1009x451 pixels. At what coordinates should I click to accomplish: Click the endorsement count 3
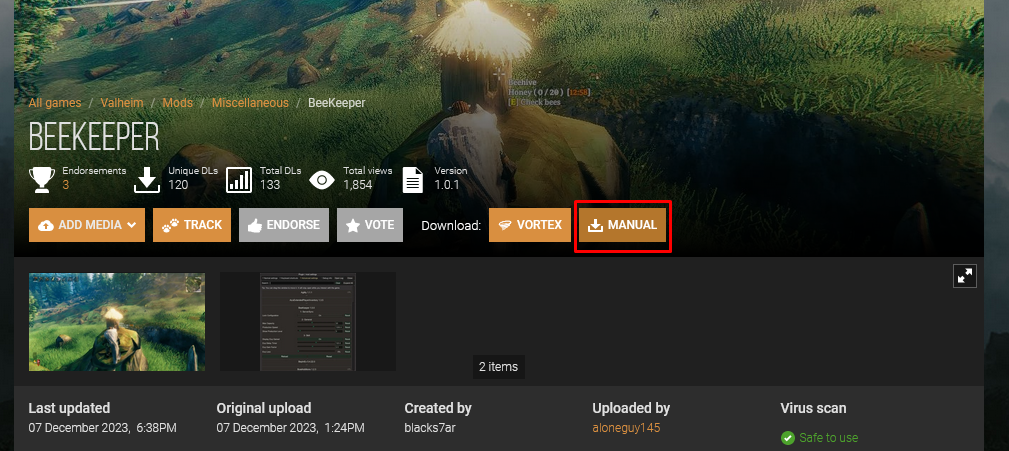pyautogui.click(x=66, y=185)
